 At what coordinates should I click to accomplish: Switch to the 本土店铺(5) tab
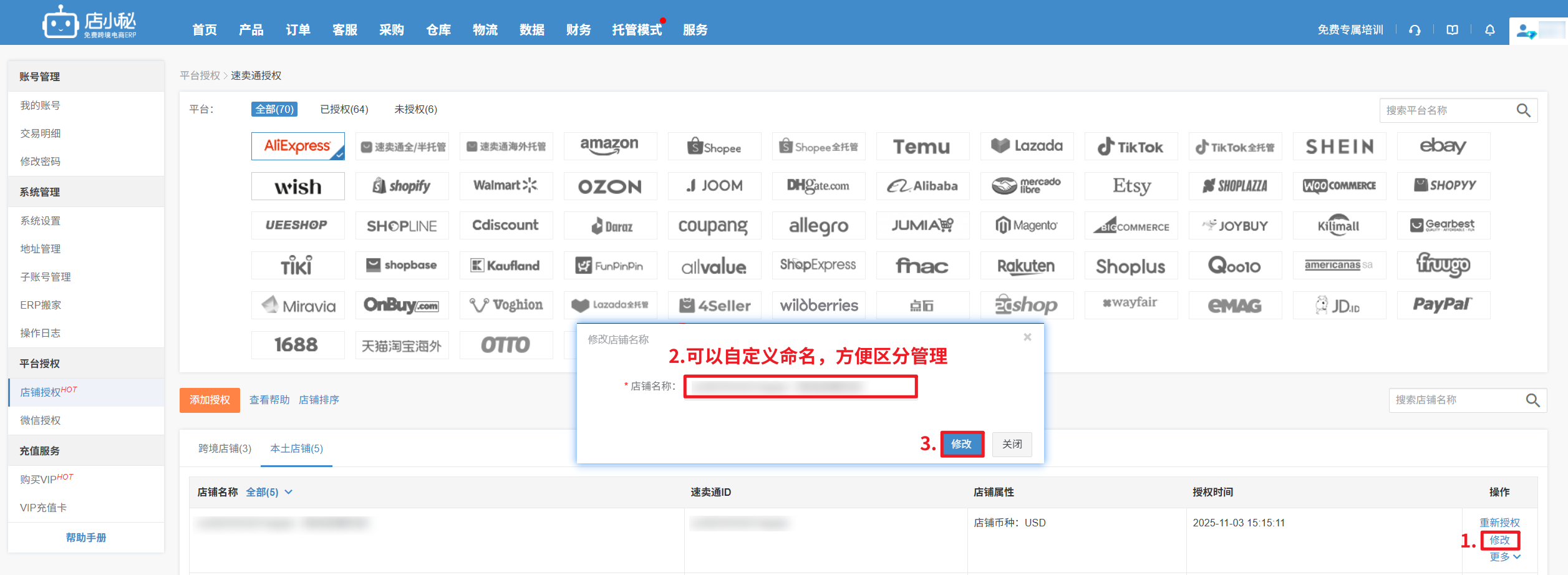(296, 448)
